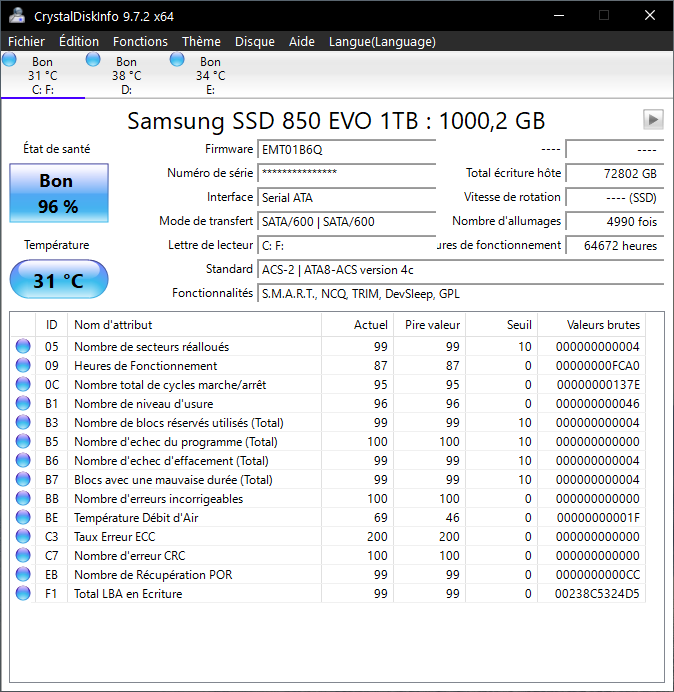This screenshot has width=674, height=692.
Task: Click the ID column header
Action: pos(52,325)
